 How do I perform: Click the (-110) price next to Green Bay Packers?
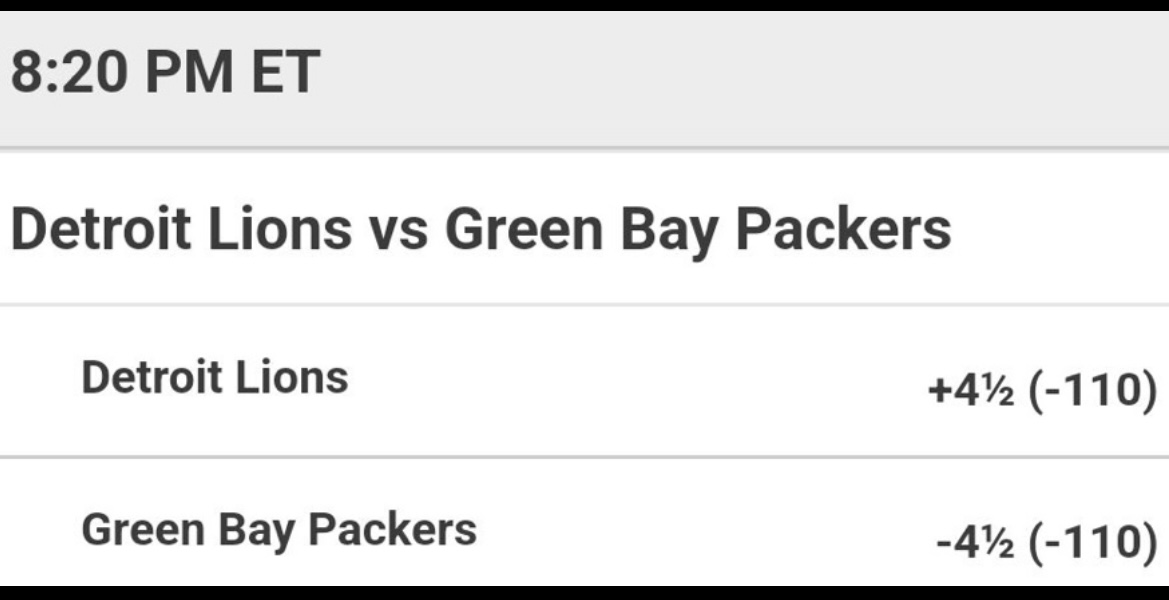pyautogui.click(x=1093, y=542)
